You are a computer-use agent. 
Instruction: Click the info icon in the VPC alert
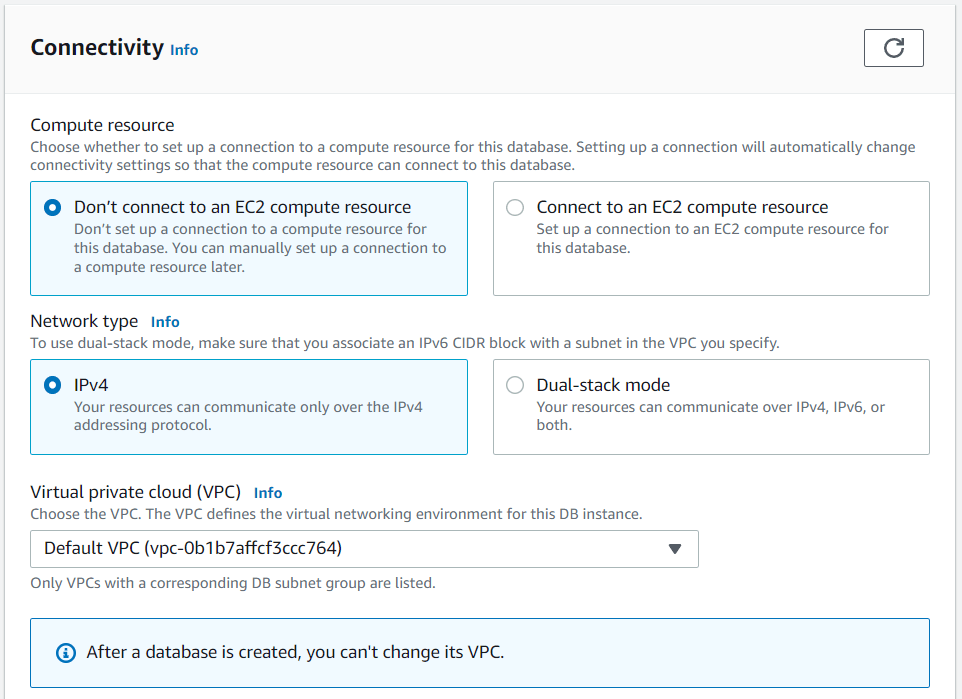tap(66, 653)
